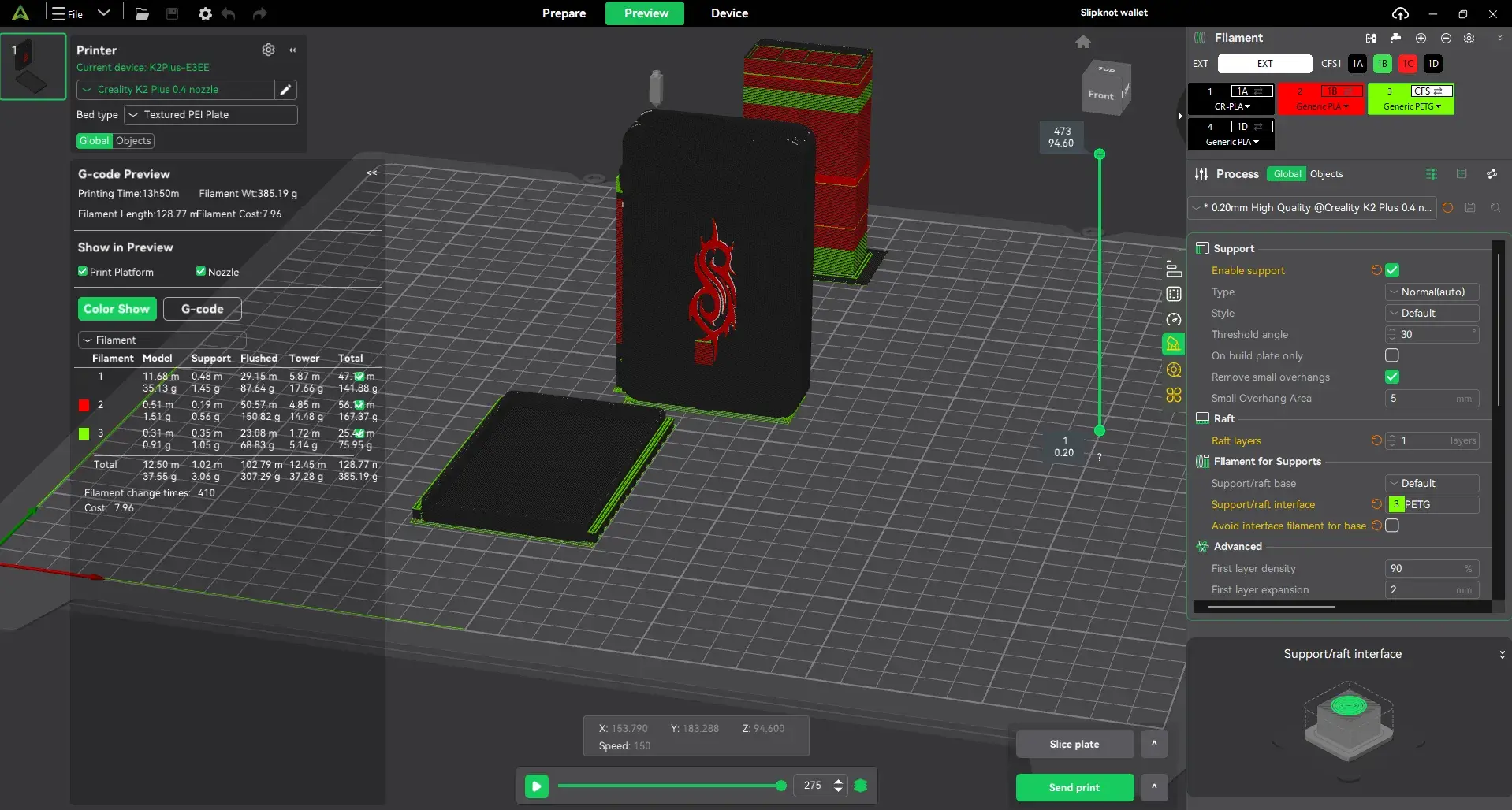Click the save file icon
This screenshot has height=810, width=1512.
pos(172,13)
